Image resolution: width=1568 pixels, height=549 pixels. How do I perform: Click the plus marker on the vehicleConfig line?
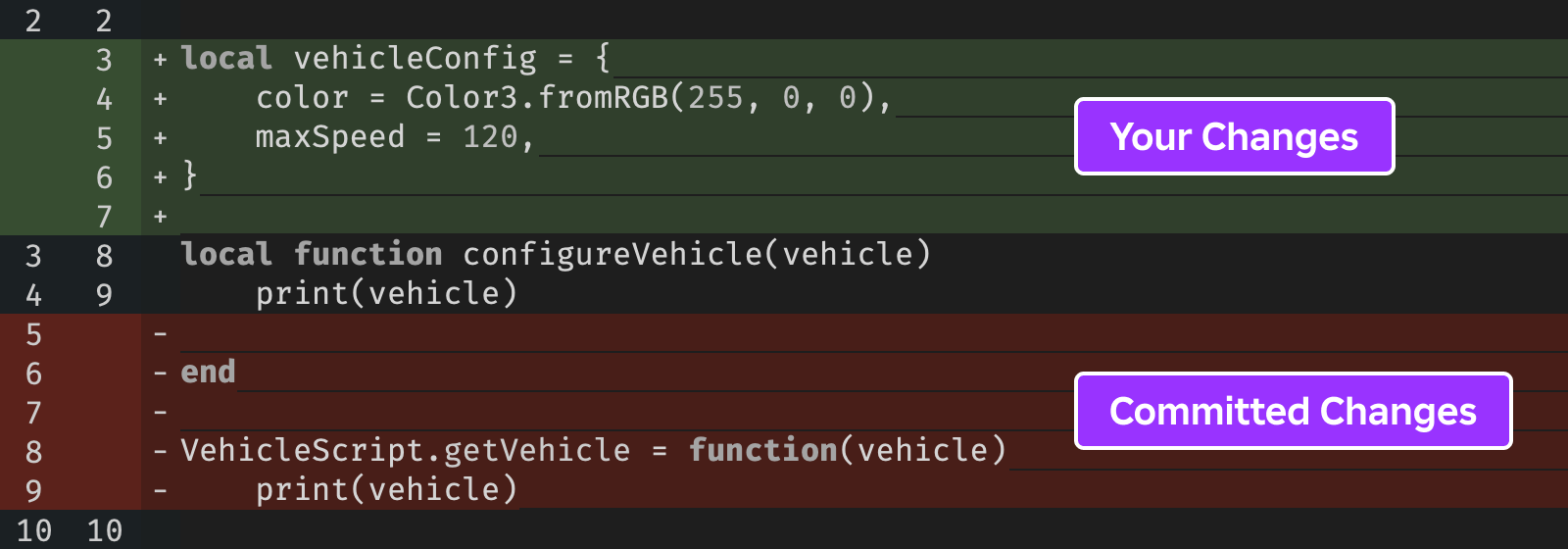tap(160, 60)
